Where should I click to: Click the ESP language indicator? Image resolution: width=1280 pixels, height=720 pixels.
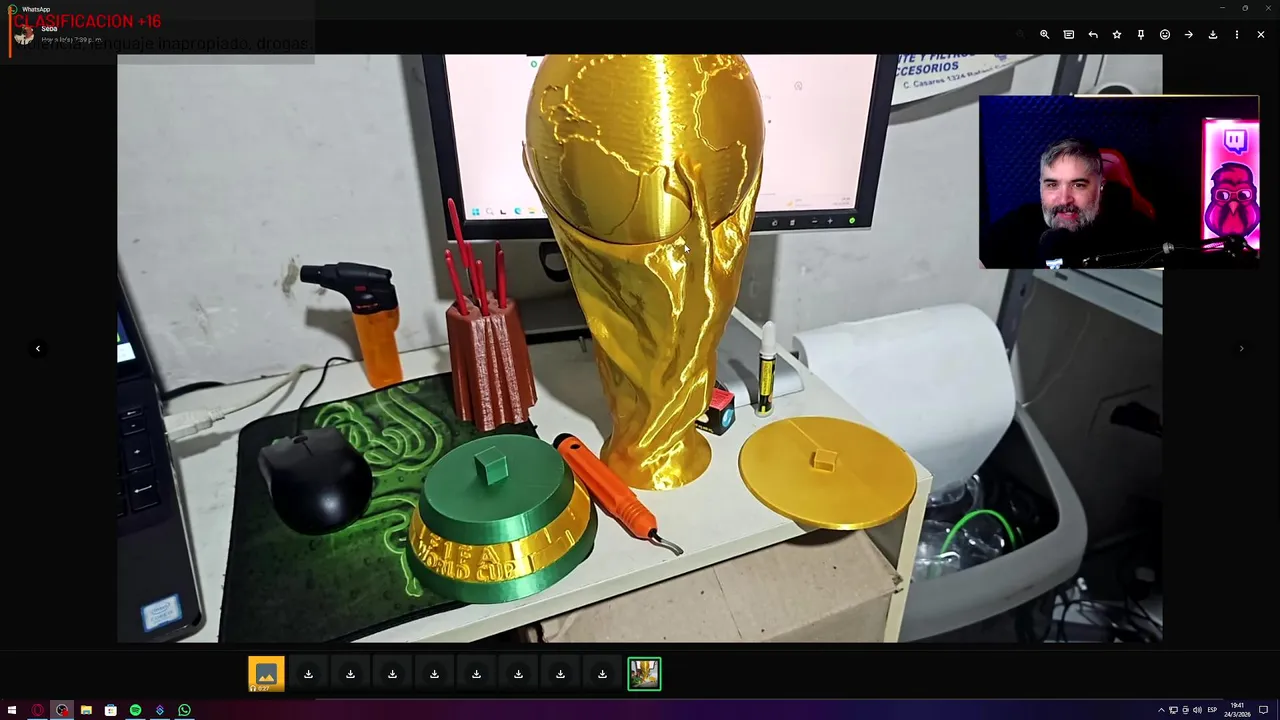point(1212,710)
